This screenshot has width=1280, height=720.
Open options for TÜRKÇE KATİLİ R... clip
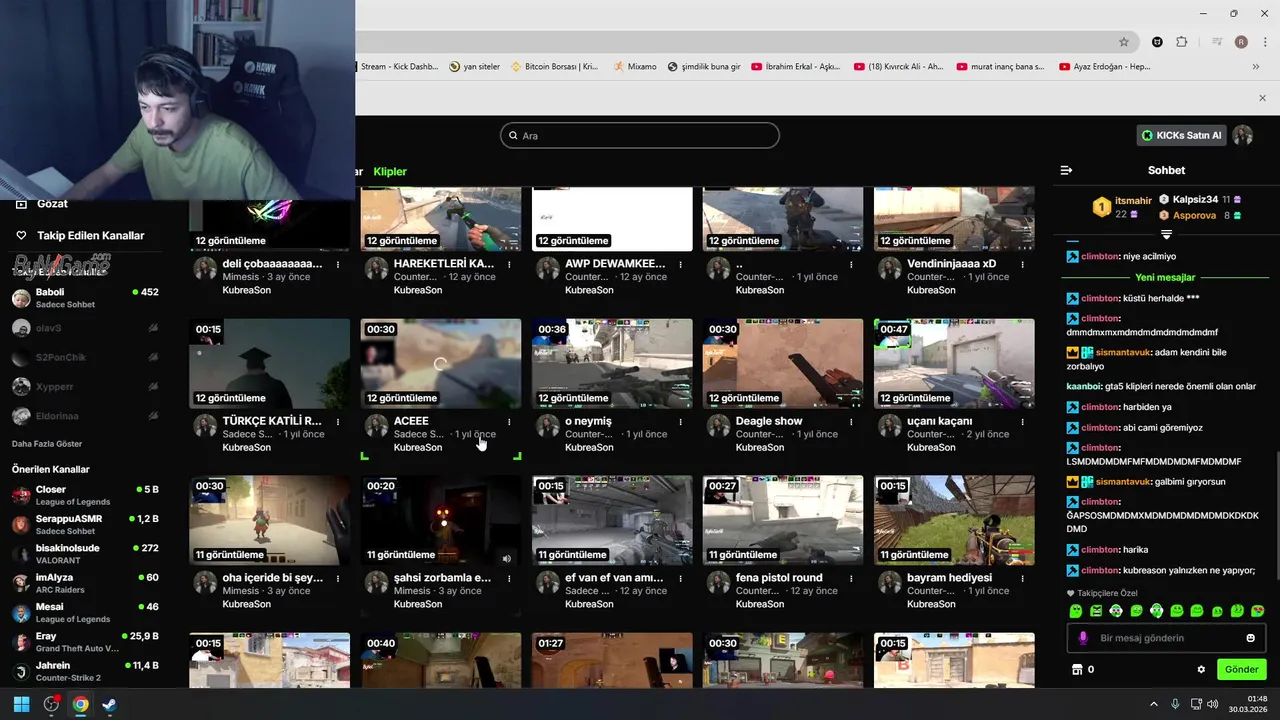pyautogui.click(x=338, y=421)
